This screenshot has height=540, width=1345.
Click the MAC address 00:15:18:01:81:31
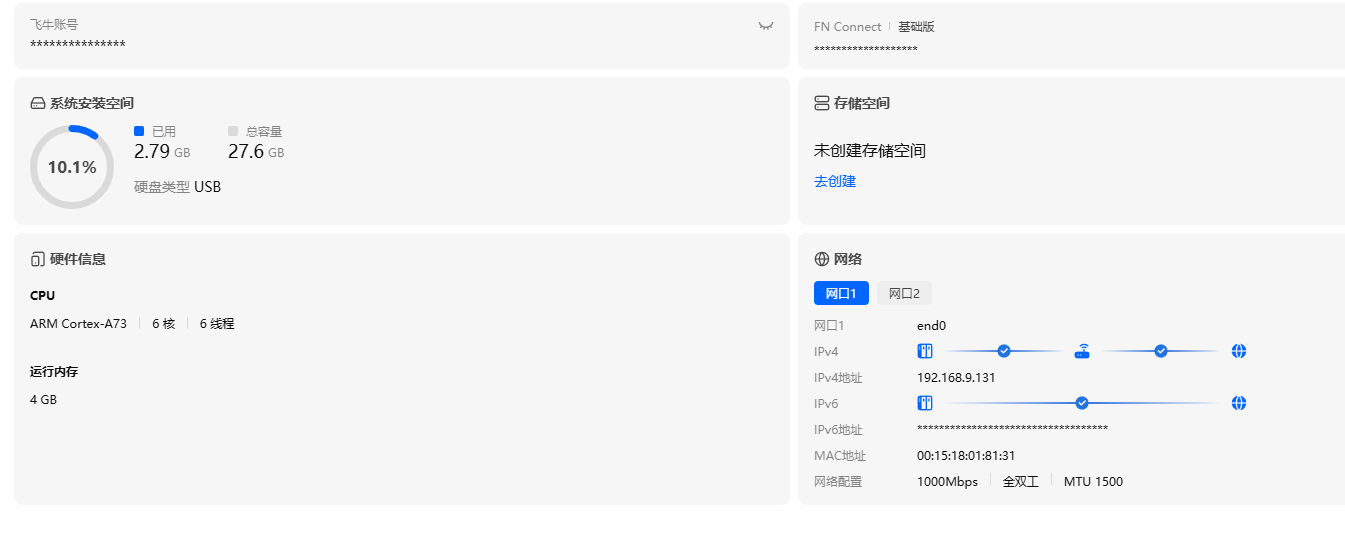(x=966, y=456)
